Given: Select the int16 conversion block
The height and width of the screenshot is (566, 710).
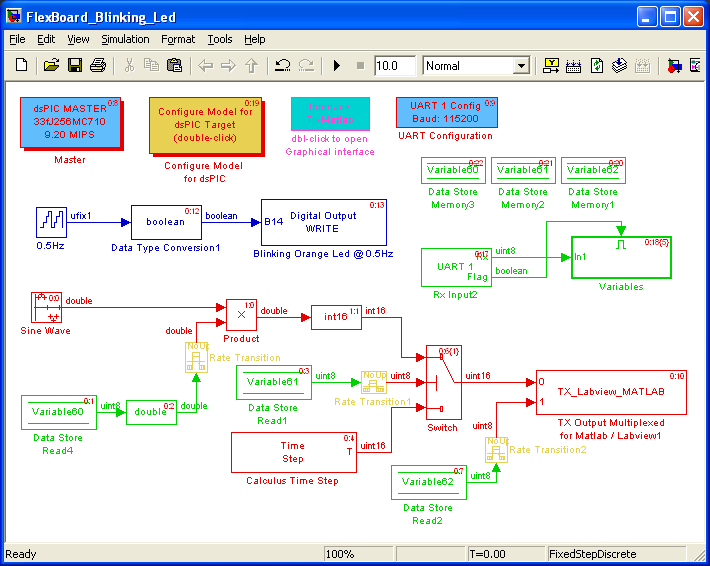Looking at the screenshot, I should [336, 317].
